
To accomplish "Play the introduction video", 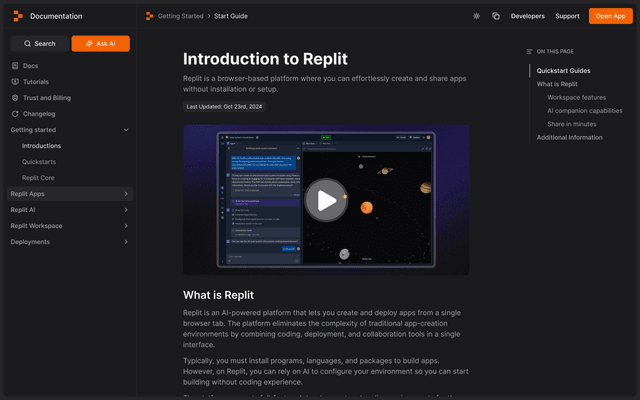I will [x=326, y=200].
